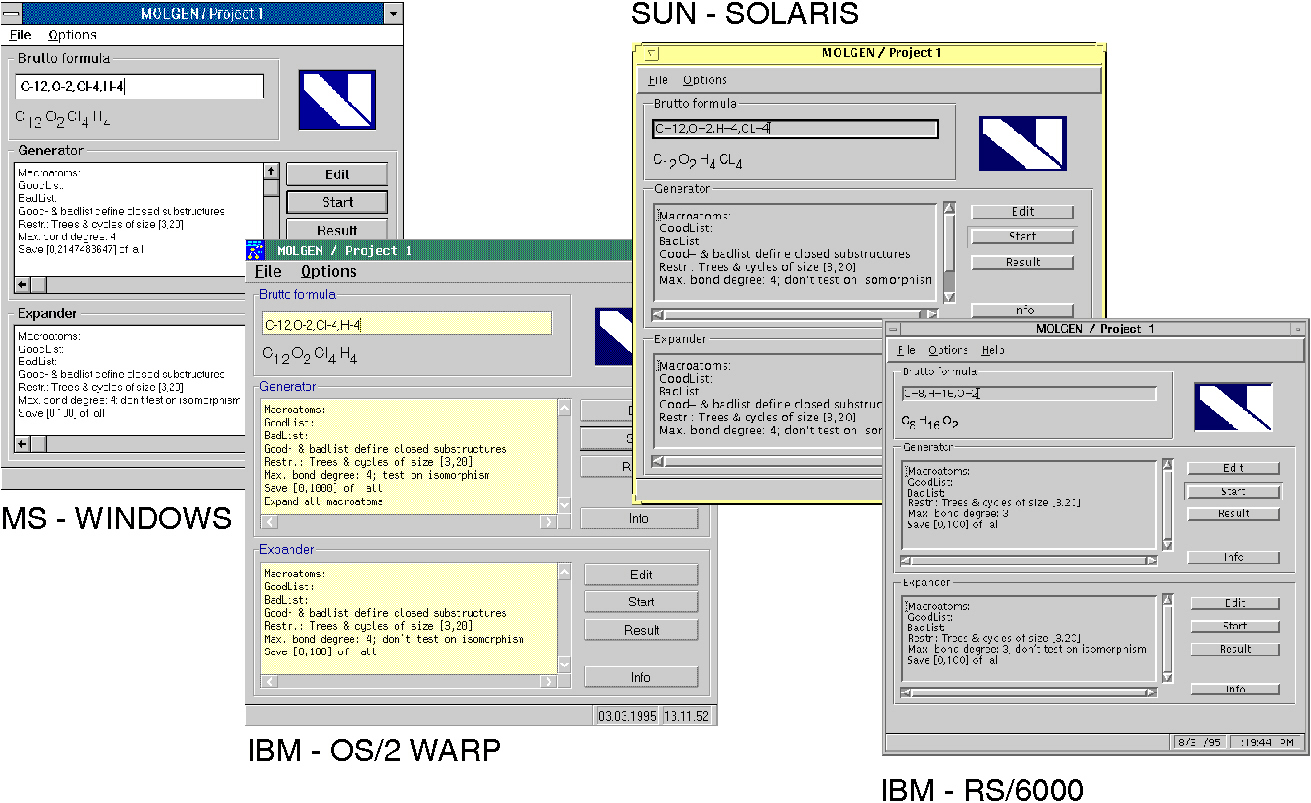Open Options menu in RS/6000 window
Image resolution: width=1311 pixels, height=803 pixels.
pos(947,350)
